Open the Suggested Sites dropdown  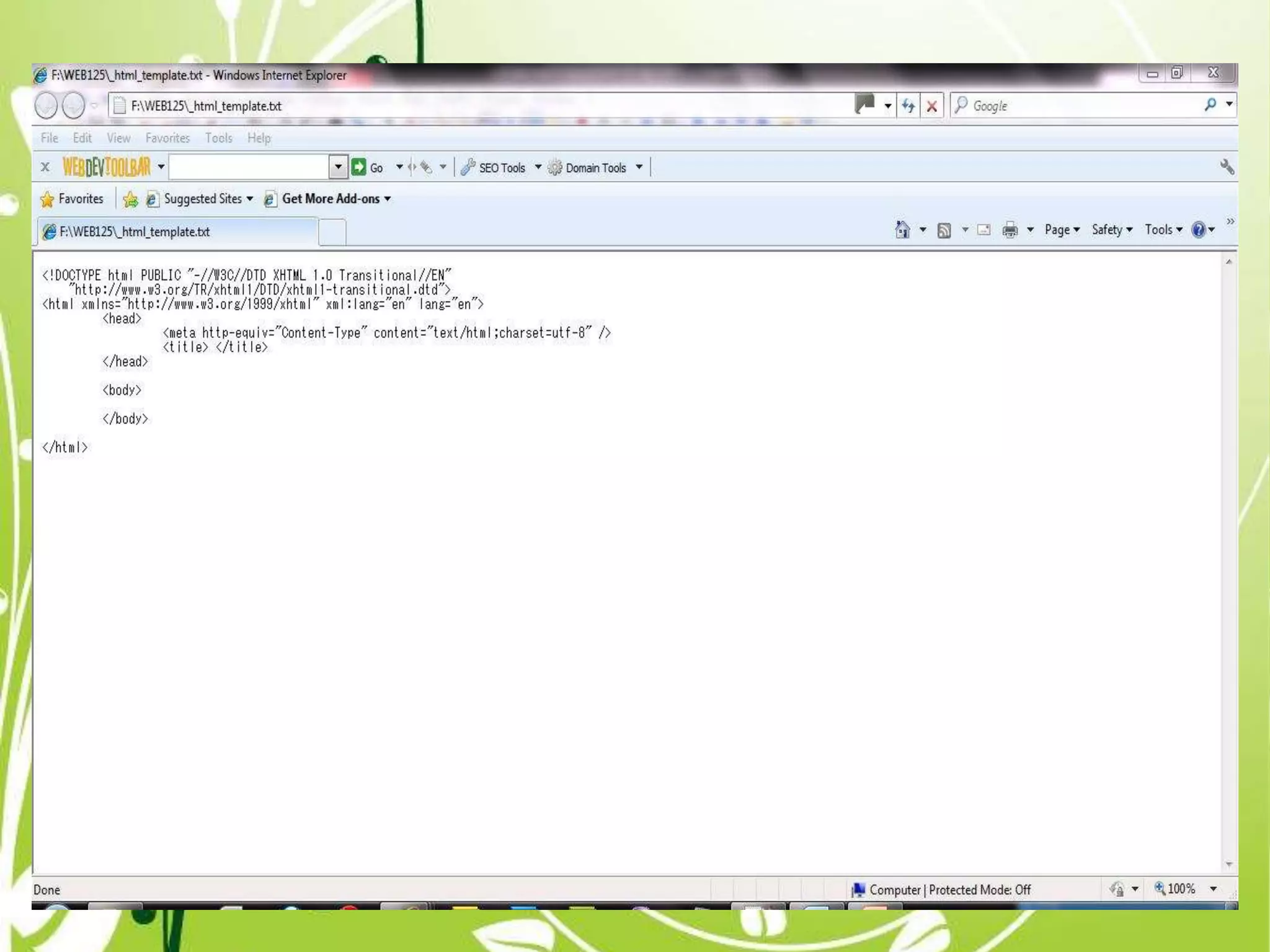[249, 199]
